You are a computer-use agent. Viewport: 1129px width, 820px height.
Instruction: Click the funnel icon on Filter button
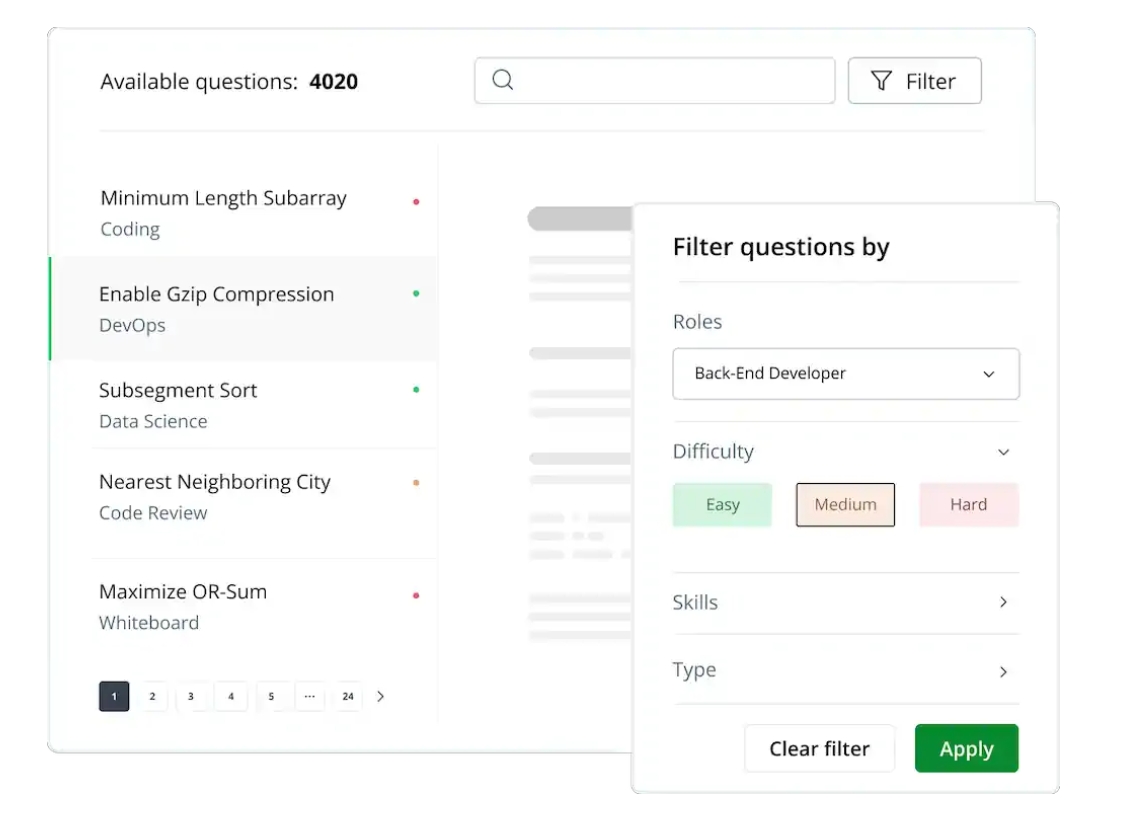pyautogui.click(x=881, y=81)
